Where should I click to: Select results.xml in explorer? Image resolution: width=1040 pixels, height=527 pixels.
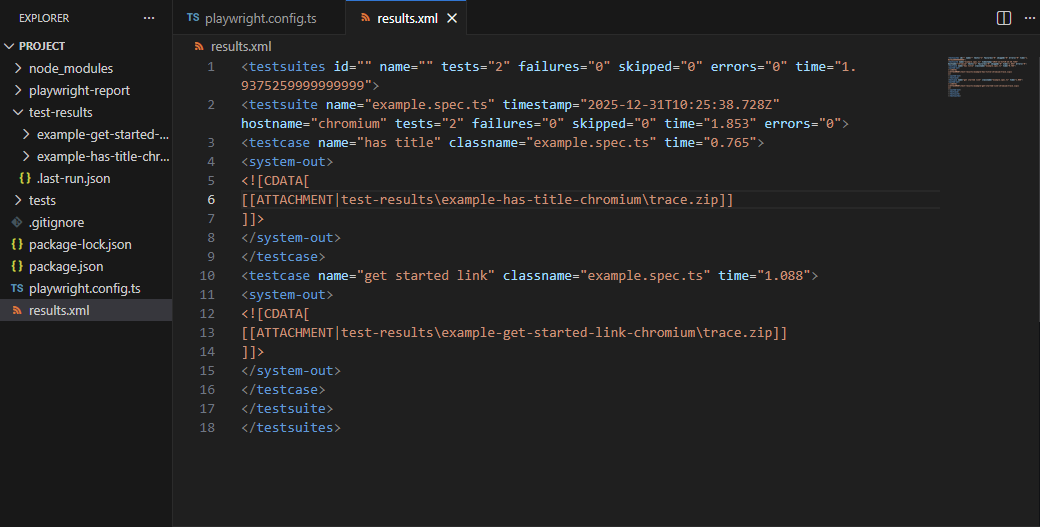click(x=86, y=310)
